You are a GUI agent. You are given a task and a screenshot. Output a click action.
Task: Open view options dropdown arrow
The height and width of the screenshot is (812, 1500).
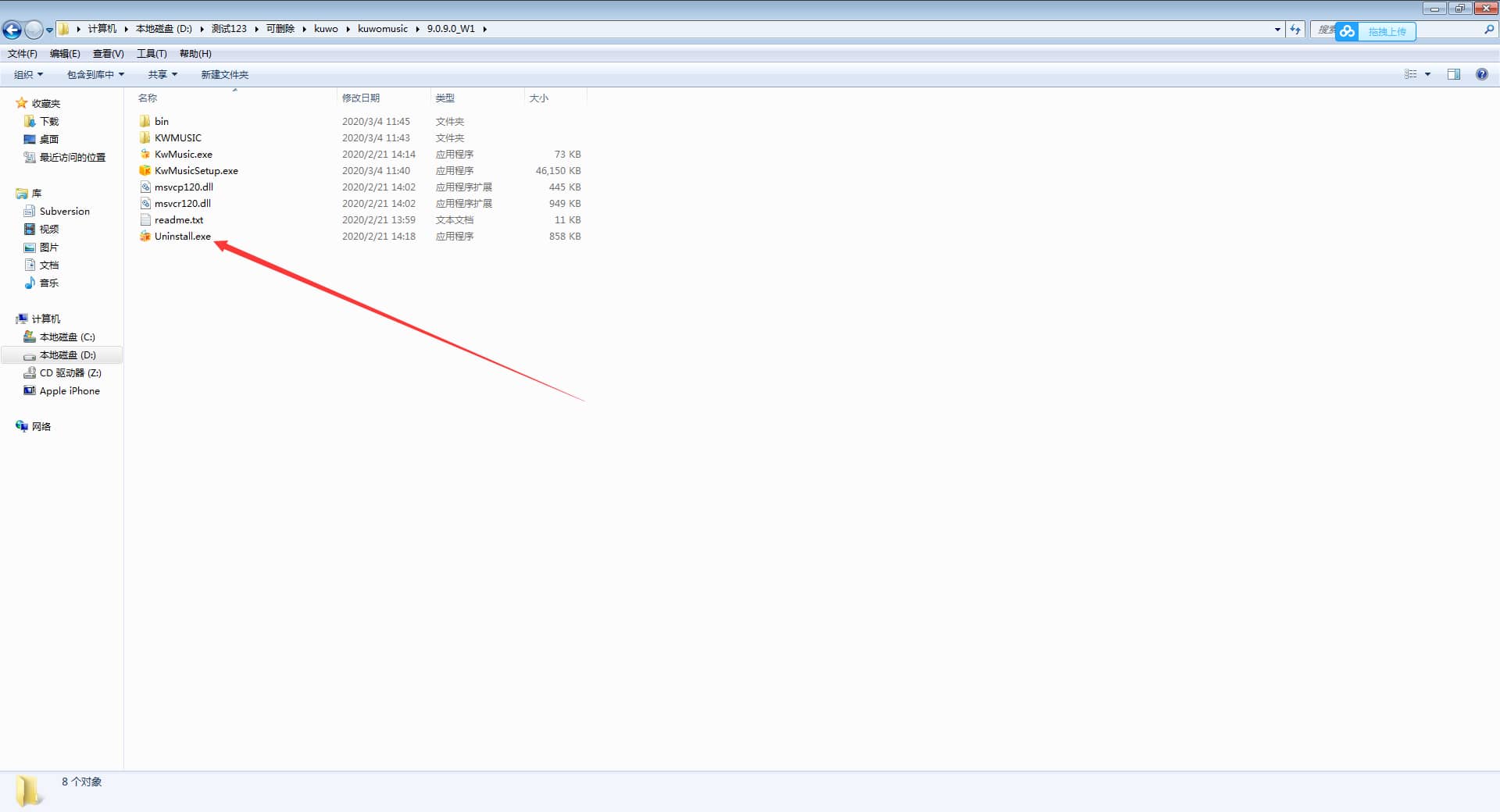click(1427, 74)
